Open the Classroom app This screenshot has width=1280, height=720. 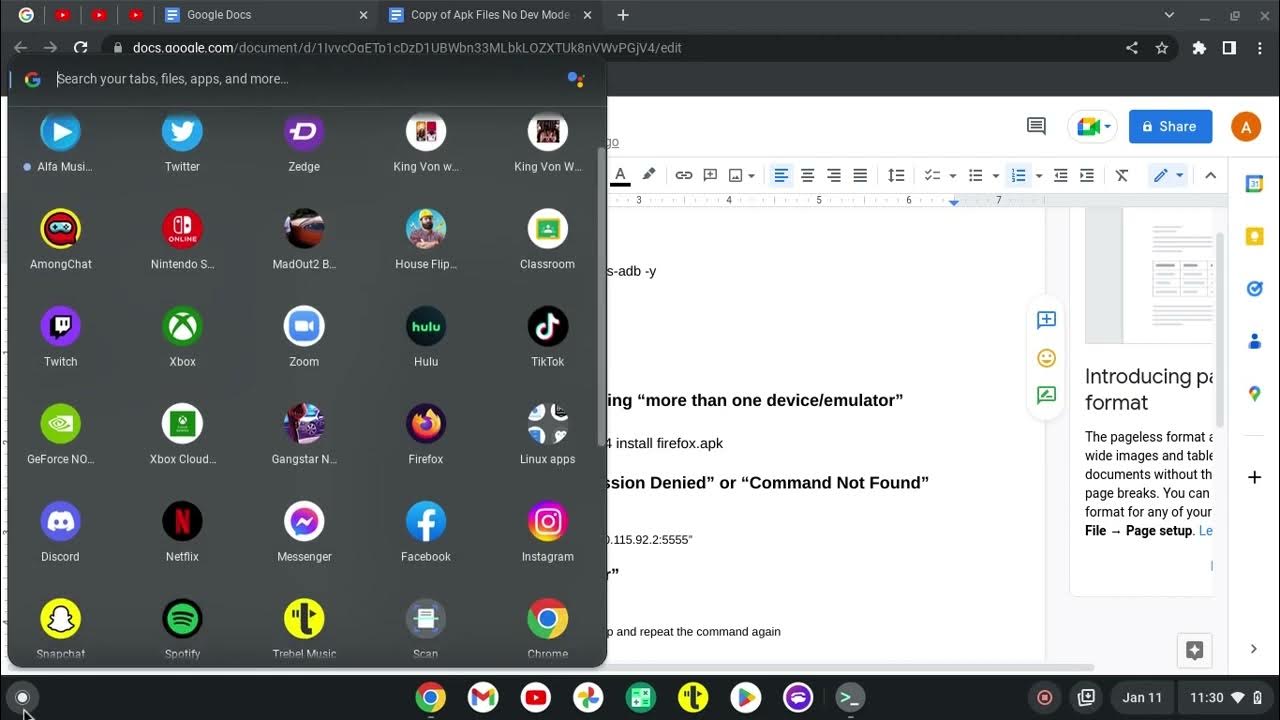coord(547,229)
